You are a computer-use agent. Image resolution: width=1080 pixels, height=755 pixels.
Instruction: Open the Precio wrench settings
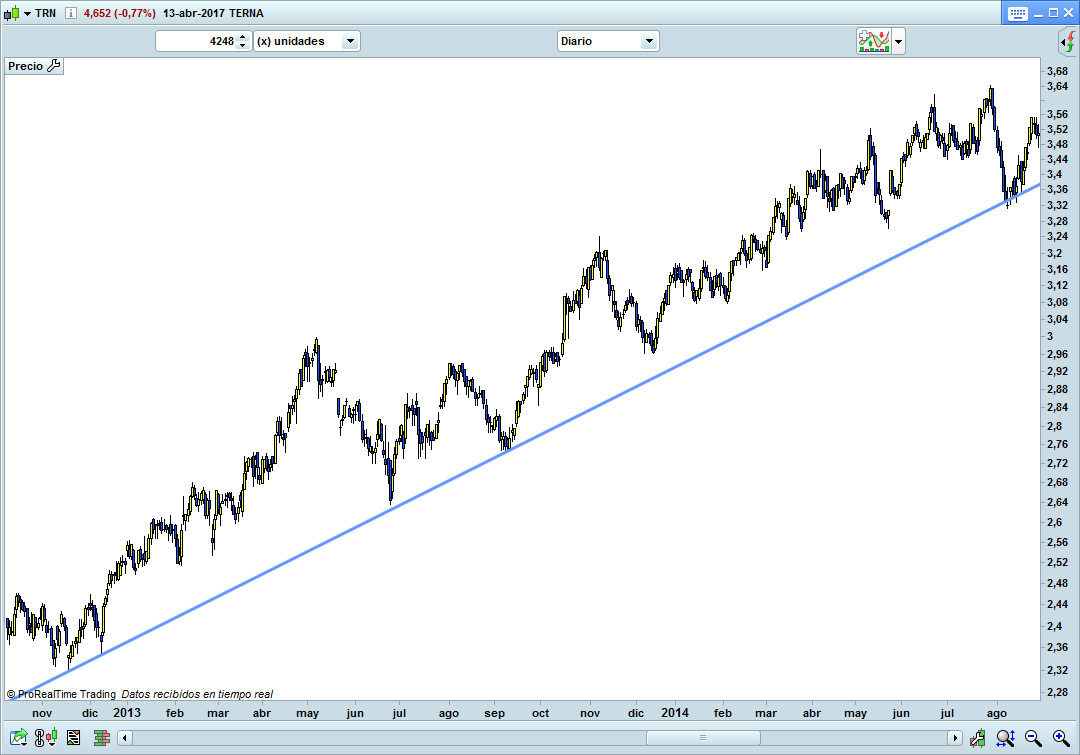click(54, 66)
